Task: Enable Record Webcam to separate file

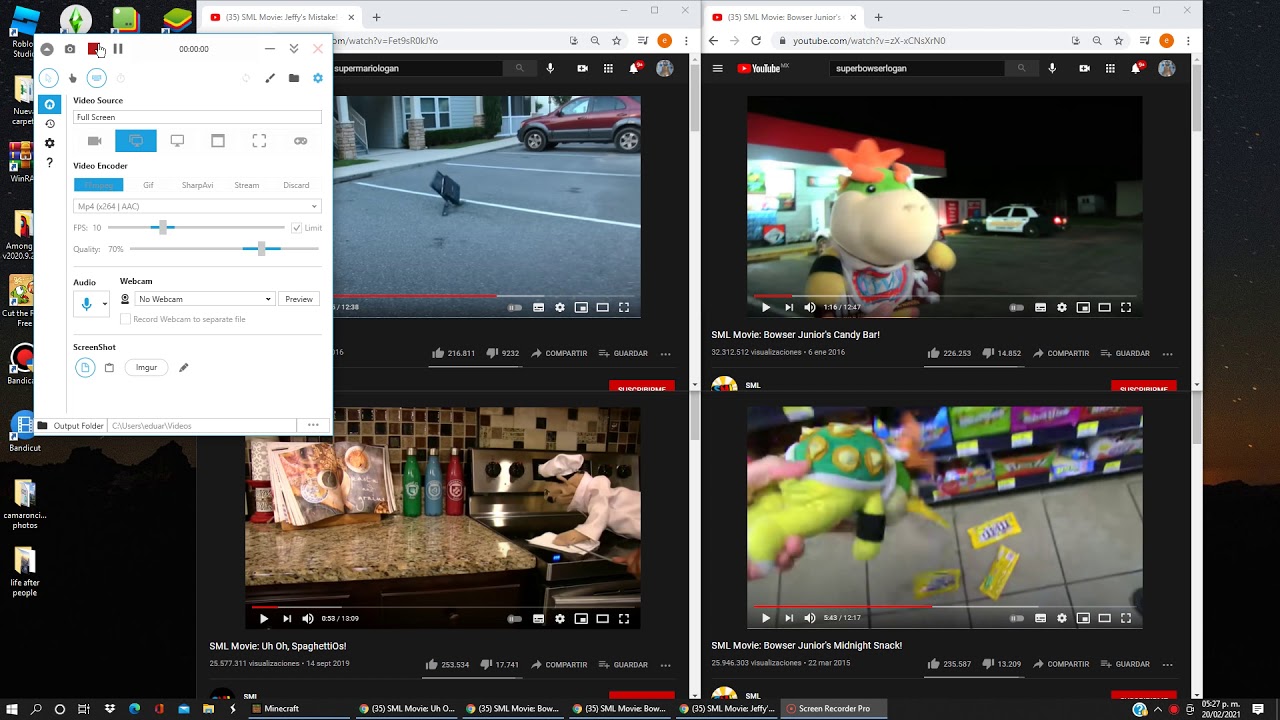Action: coord(125,319)
